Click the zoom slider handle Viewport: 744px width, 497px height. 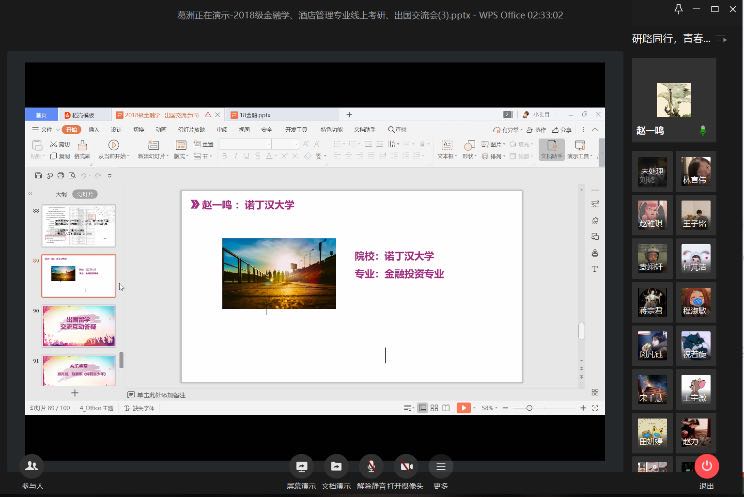click(529, 408)
